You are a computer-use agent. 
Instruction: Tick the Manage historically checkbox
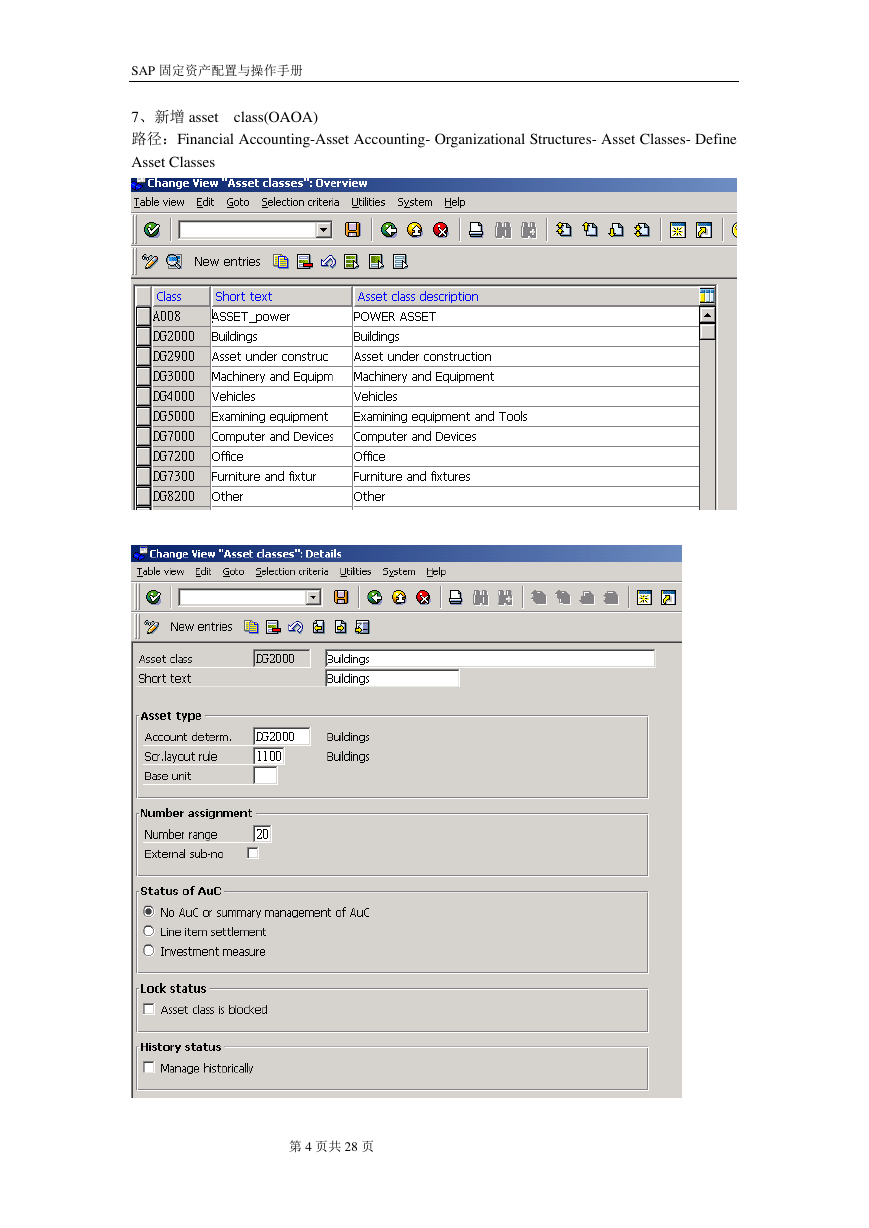click(149, 1068)
